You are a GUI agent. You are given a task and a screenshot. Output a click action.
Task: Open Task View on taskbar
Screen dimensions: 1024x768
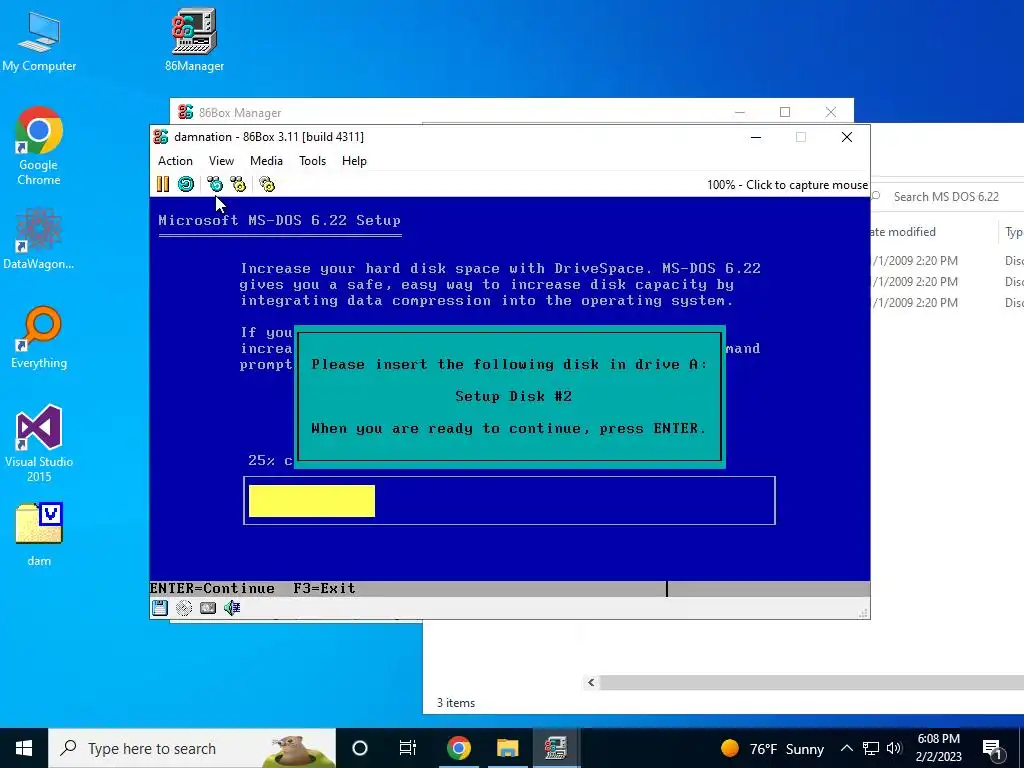(x=408, y=748)
